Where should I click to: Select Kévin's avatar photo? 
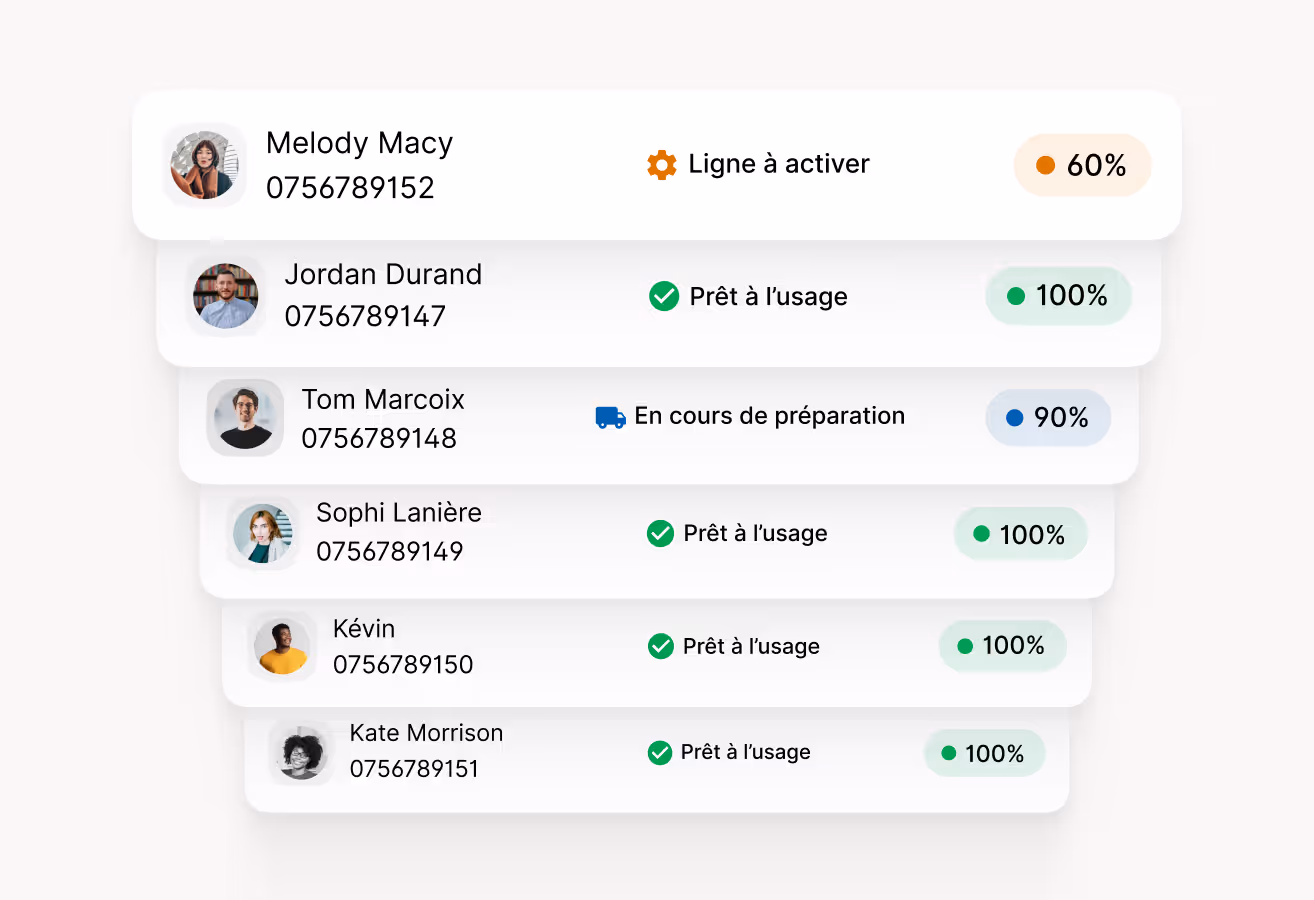pyautogui.click(x=282, y=646)
